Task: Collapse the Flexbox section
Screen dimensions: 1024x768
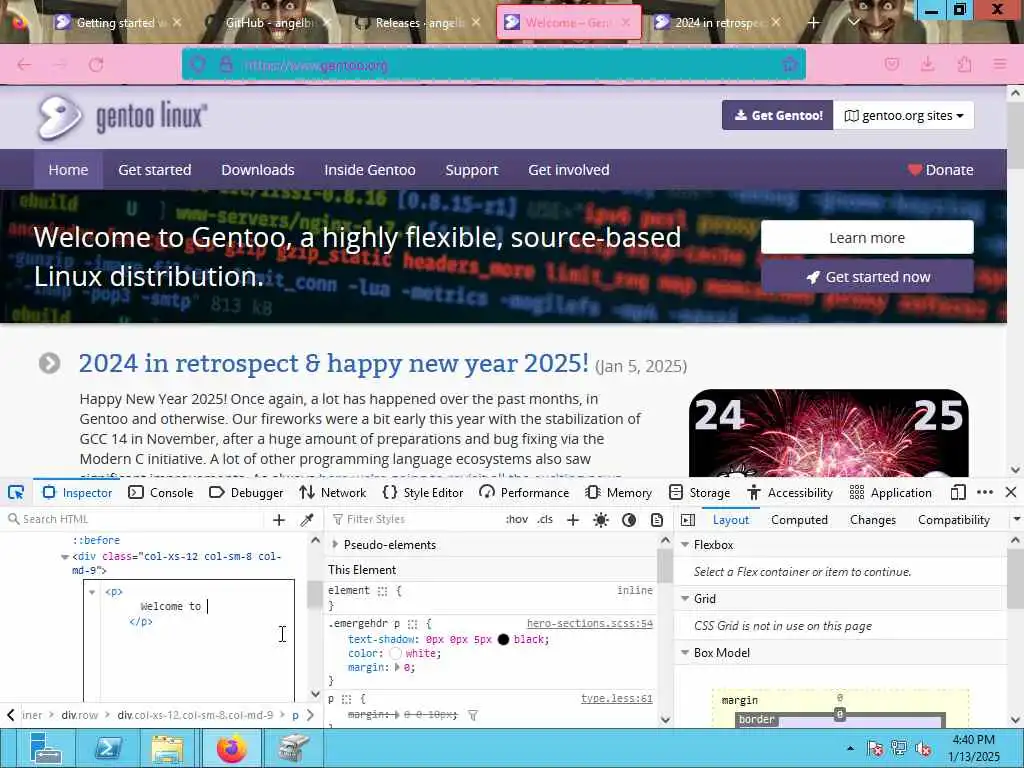Action: pyautogui.click(x=685, y=544)
